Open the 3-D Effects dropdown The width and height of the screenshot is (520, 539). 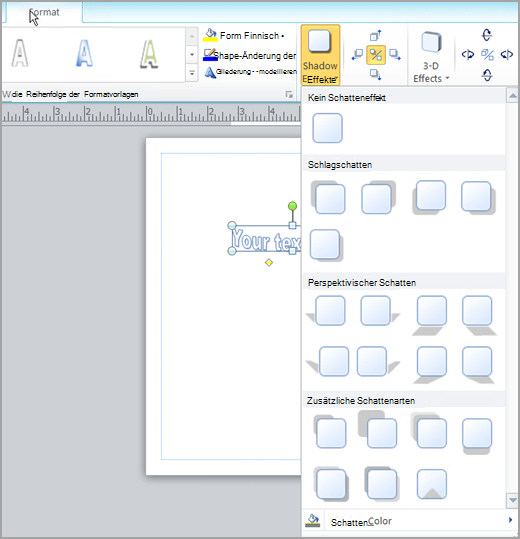pos(431,56)
